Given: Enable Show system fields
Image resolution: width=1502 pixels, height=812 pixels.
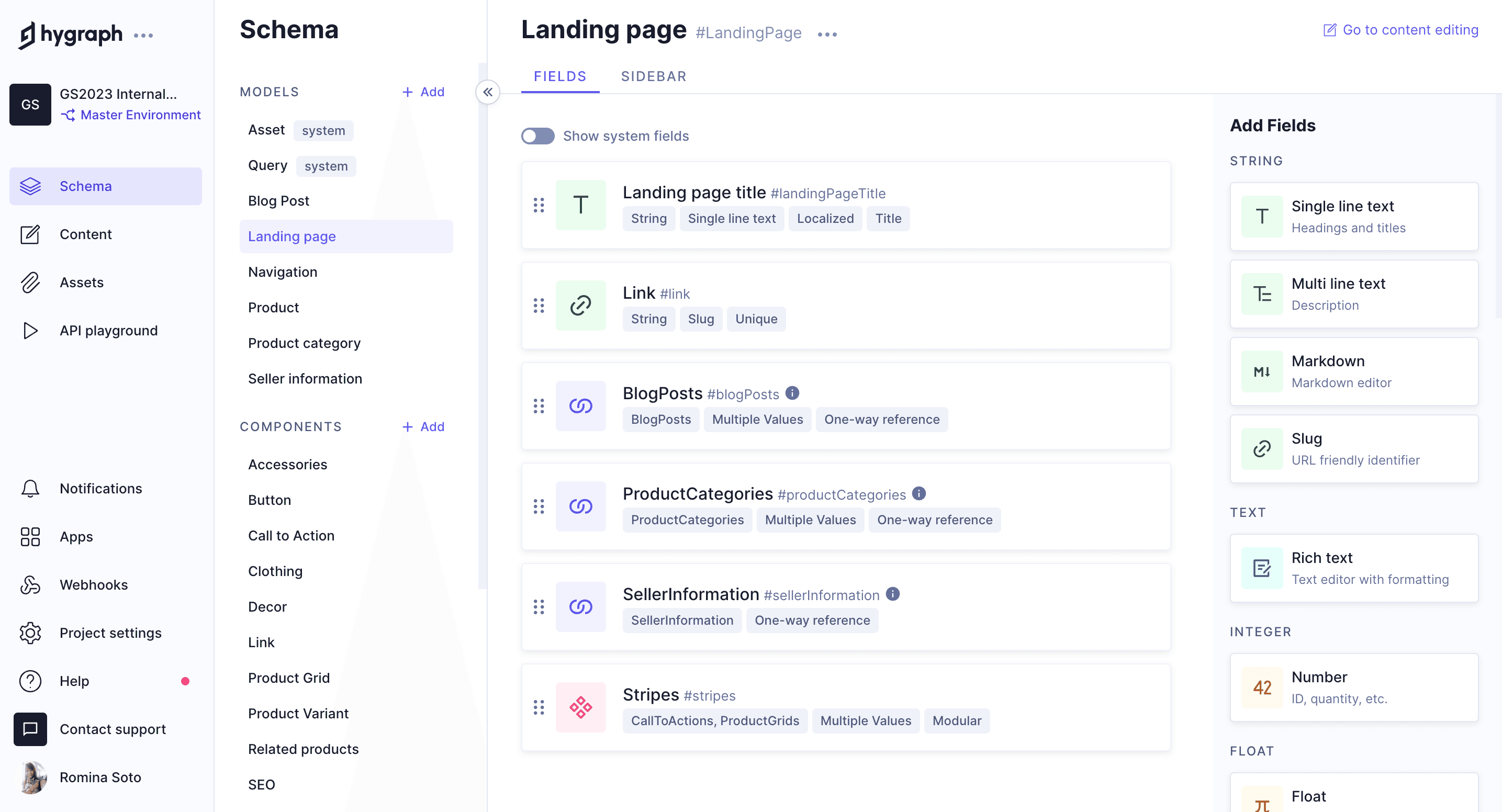Looking at the screenshot, I should pyautogui.click(x=537, y=136).
